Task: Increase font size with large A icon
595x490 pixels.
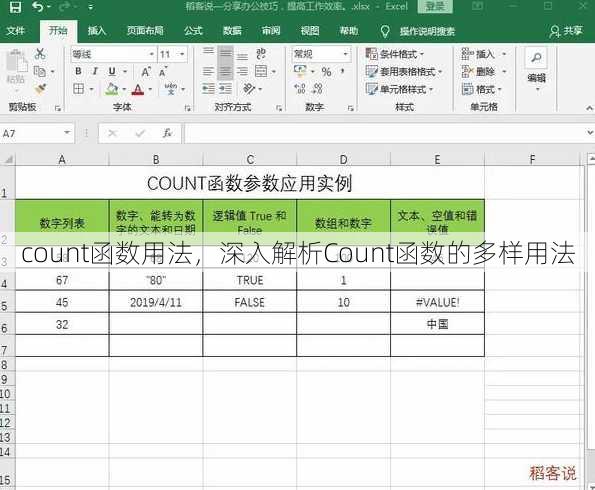Action: click(x=146, y=71)
